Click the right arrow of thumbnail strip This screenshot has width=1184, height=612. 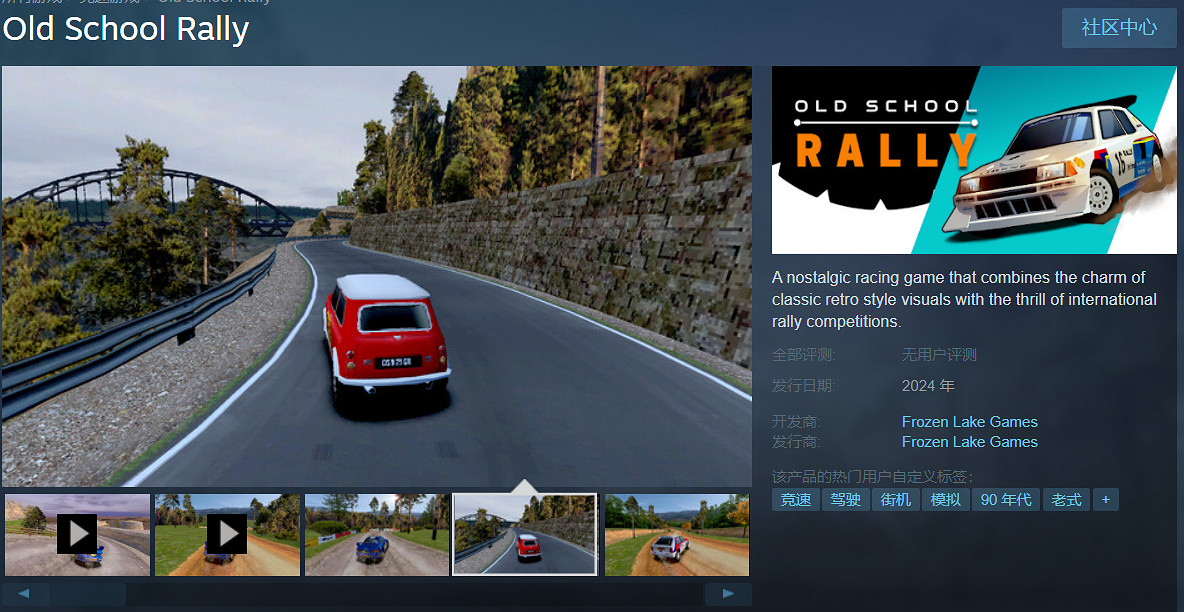[x=727, y=594]
